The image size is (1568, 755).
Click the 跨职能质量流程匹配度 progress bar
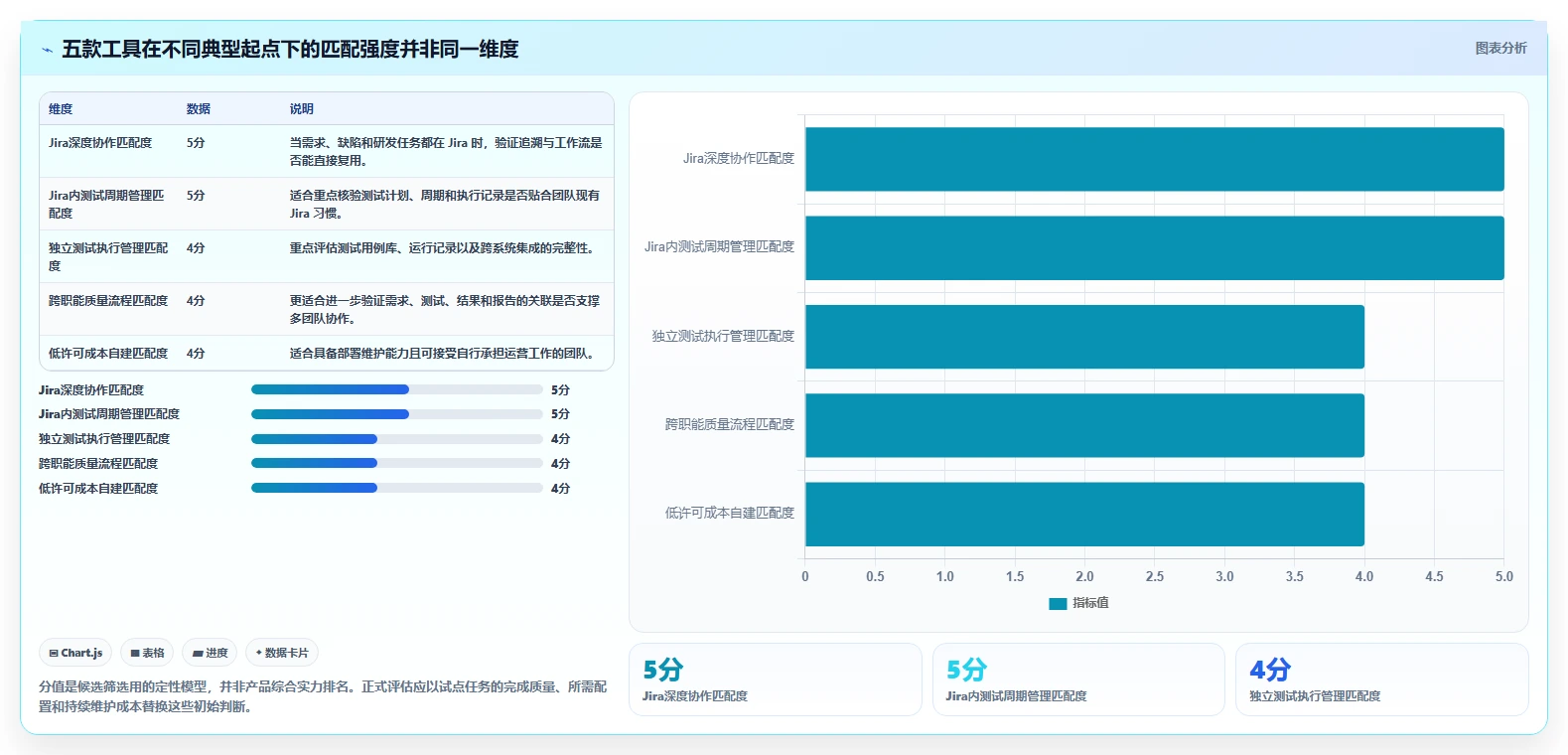click(x=397, y=463)
